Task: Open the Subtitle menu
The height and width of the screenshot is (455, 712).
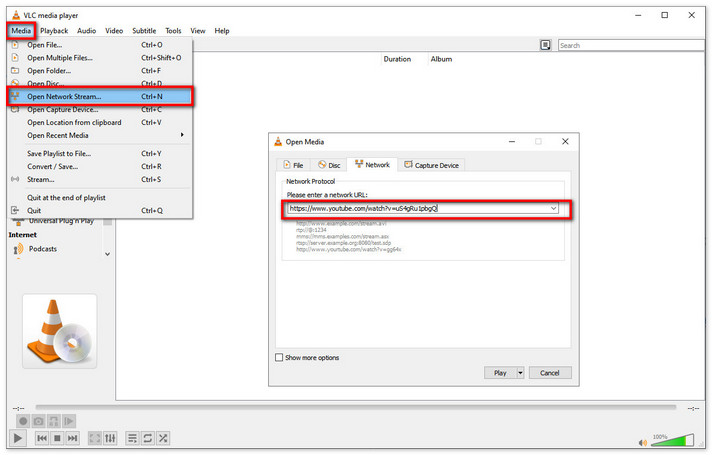Action: (x=144, y=31)
